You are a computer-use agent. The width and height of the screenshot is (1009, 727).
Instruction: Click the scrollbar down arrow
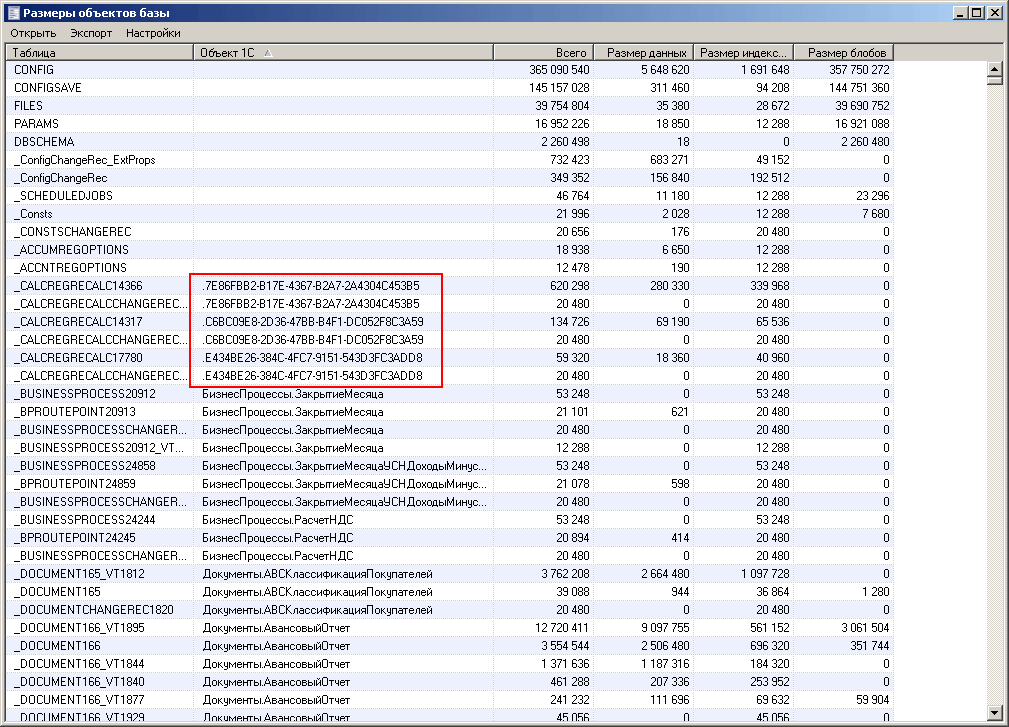995,713
